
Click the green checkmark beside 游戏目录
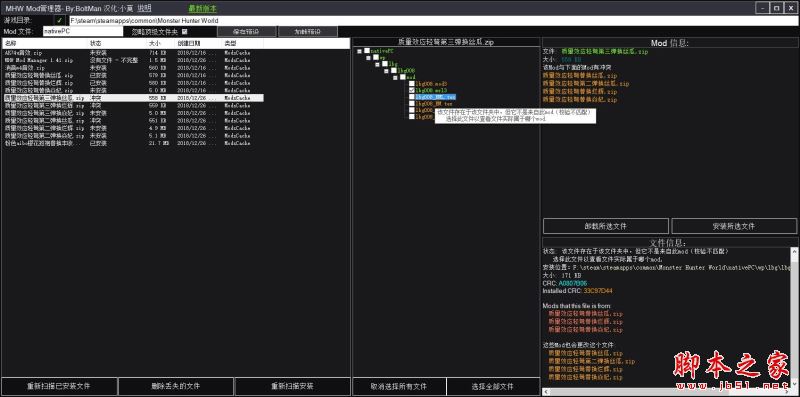tap(60, 21)
